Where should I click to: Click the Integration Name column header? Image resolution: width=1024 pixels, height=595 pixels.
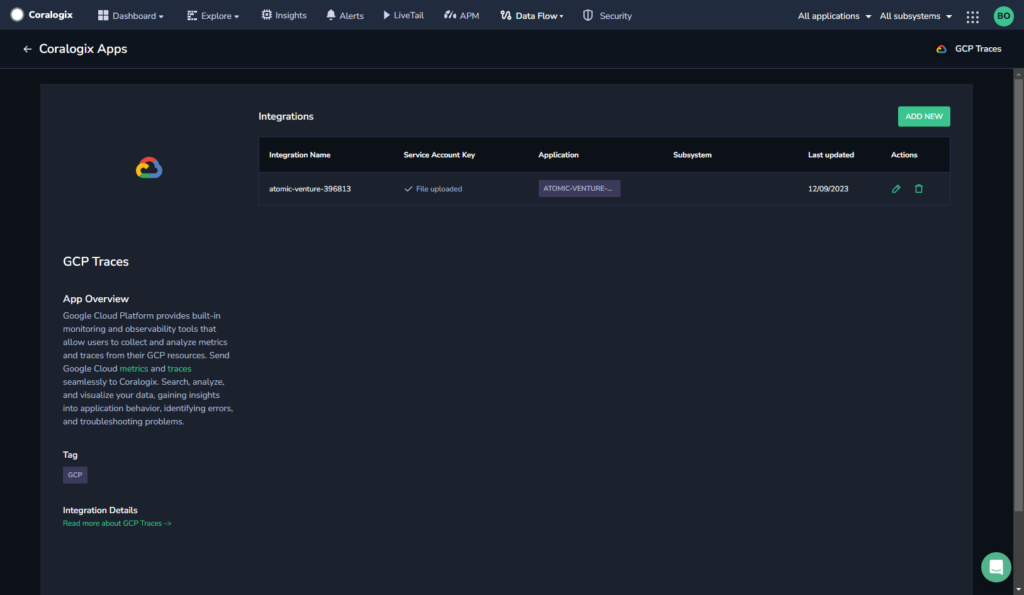point(300,155)
